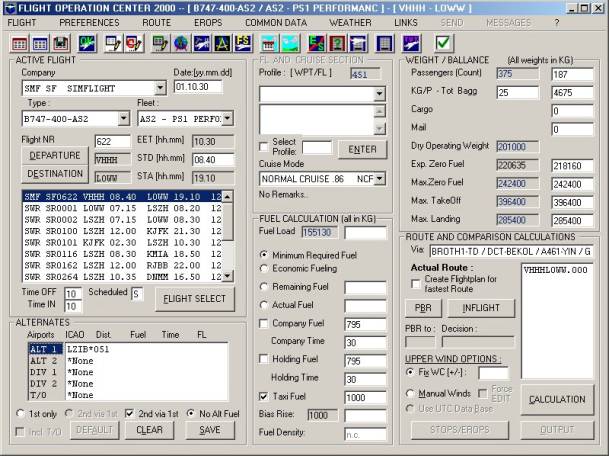Screen dimensions: 609x456
Task: Click the dark blue list document icon
Action: pyautogui.click(x=385, y=44)
